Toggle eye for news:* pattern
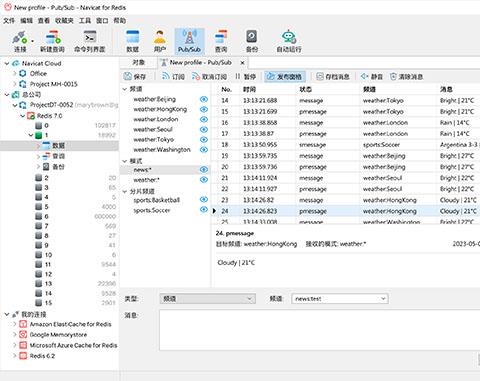Viewport: 480px width, 381px height. tap(204, 170)
